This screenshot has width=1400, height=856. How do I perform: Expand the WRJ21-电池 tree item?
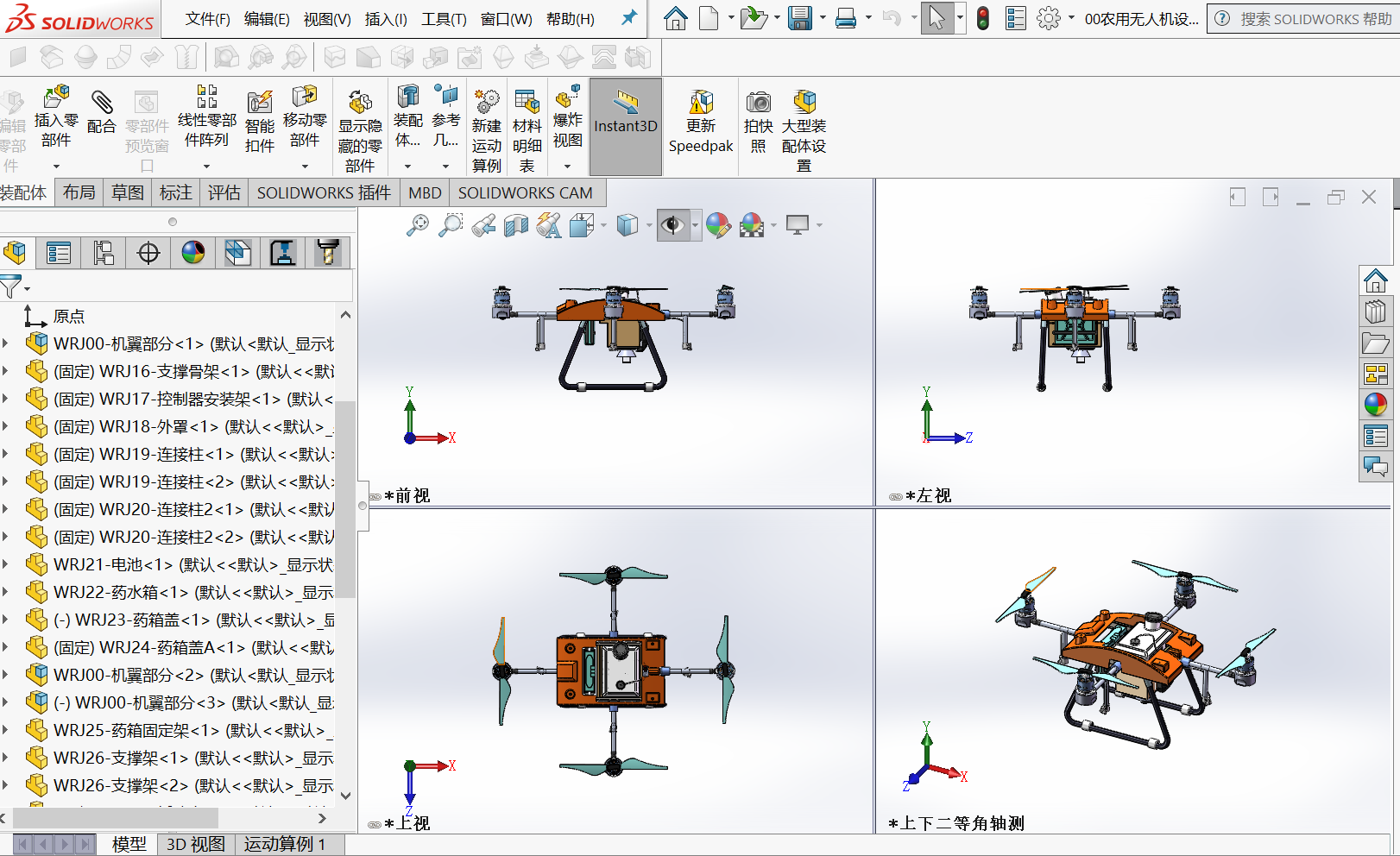[6, 564]
